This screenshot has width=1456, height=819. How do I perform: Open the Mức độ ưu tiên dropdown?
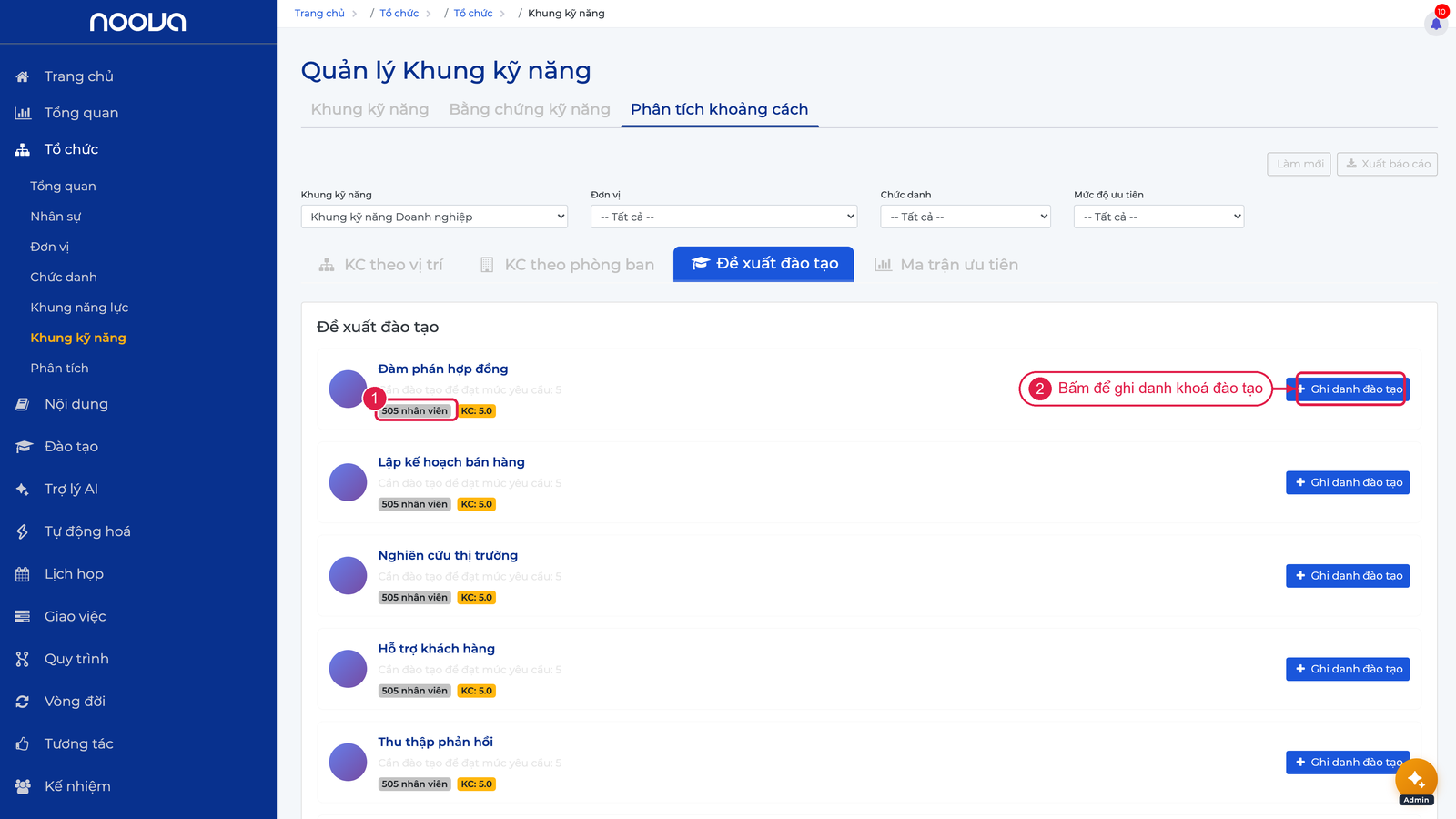(1158, 217)
